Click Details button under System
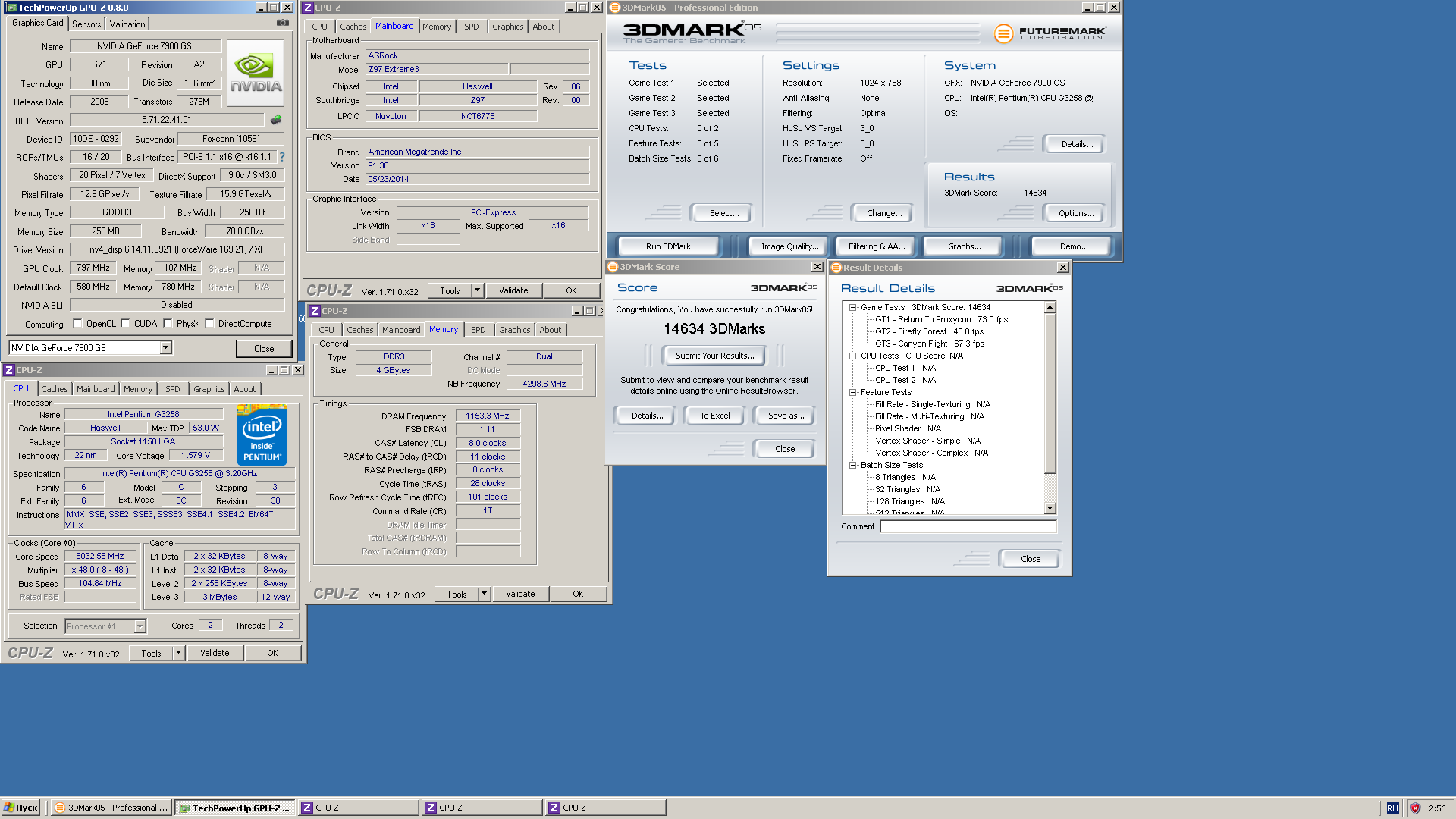The height and width of the screenshot is (819, 1456). 1076,144
